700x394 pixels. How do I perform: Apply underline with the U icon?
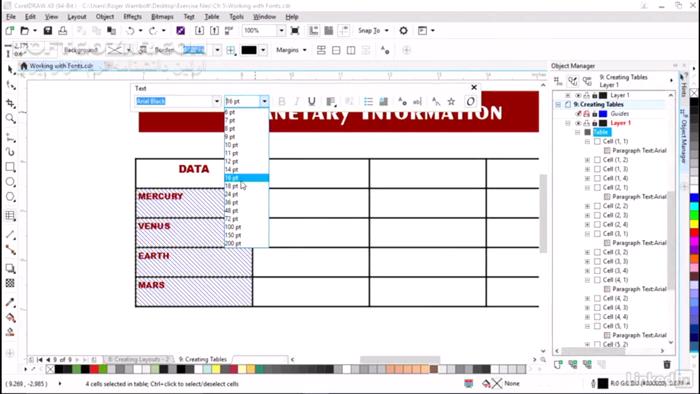(x=312, y=101)
